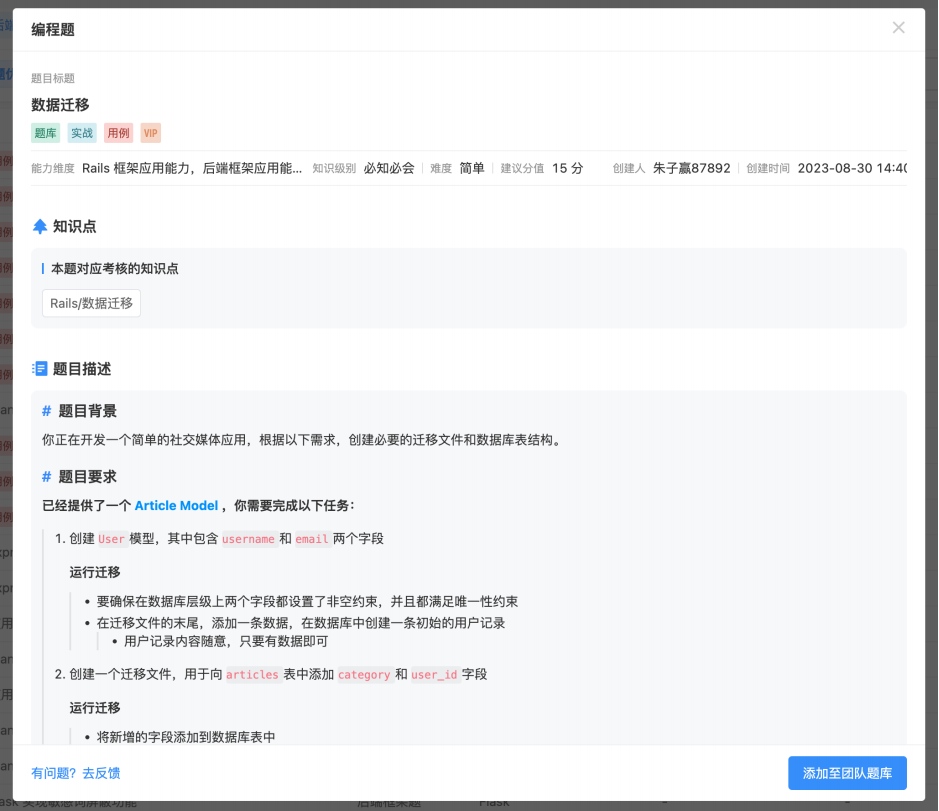Click the 添加至团队题库 button
This screenshot has width=939, height=811.
point(847,773)
